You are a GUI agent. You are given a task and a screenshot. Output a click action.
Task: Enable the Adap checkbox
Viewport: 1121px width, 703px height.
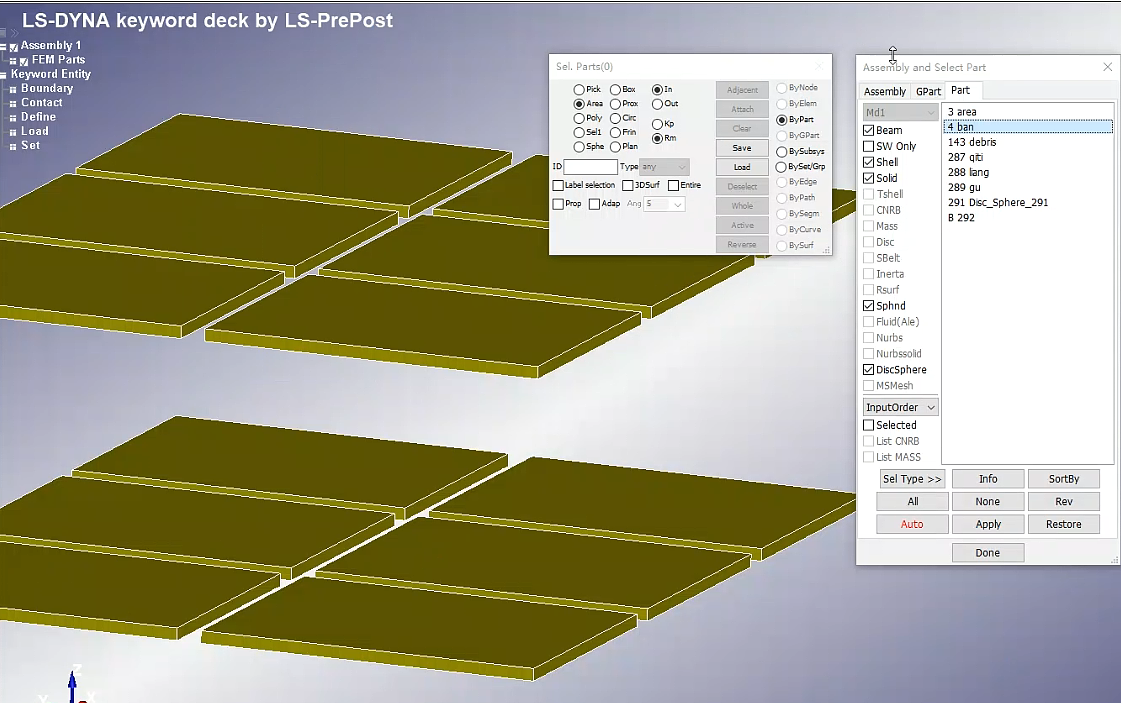pyautogui.click(x=594, y=204)
